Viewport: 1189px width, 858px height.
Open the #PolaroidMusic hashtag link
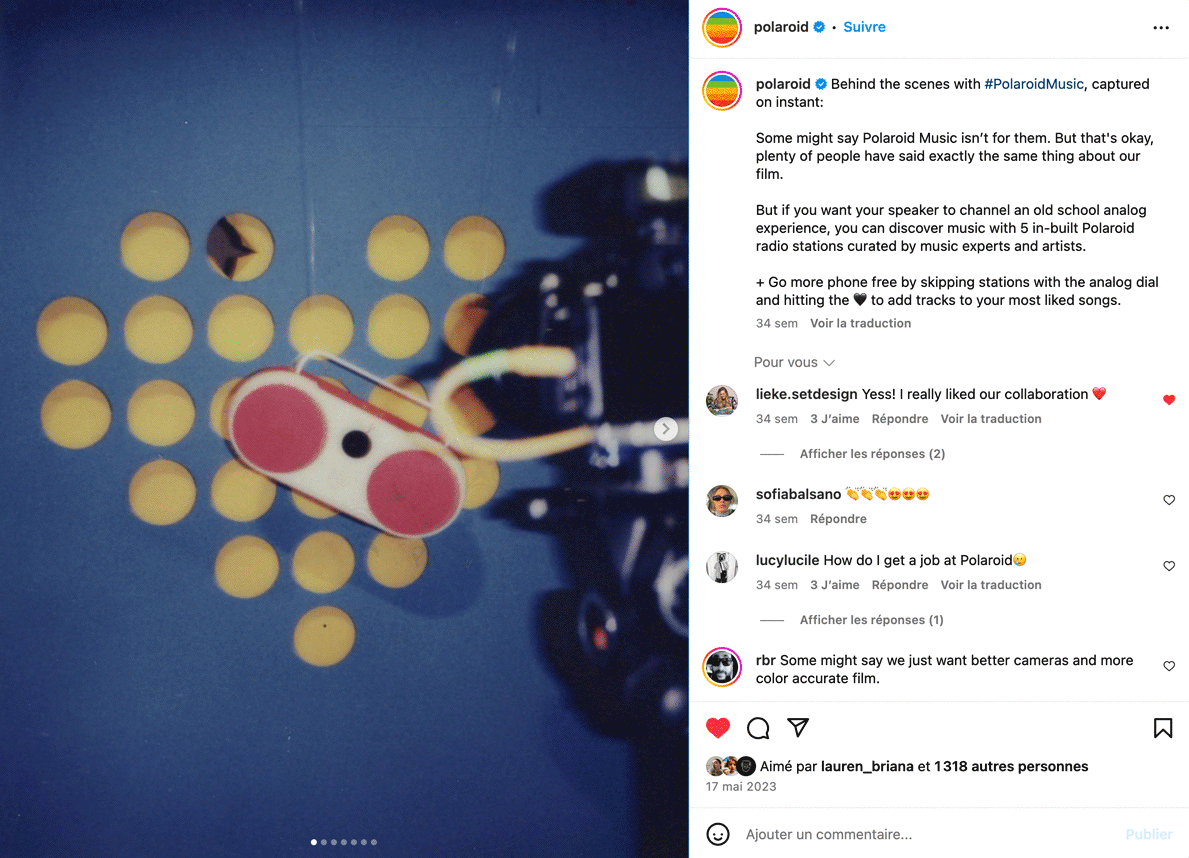(x=1034, y=84)
